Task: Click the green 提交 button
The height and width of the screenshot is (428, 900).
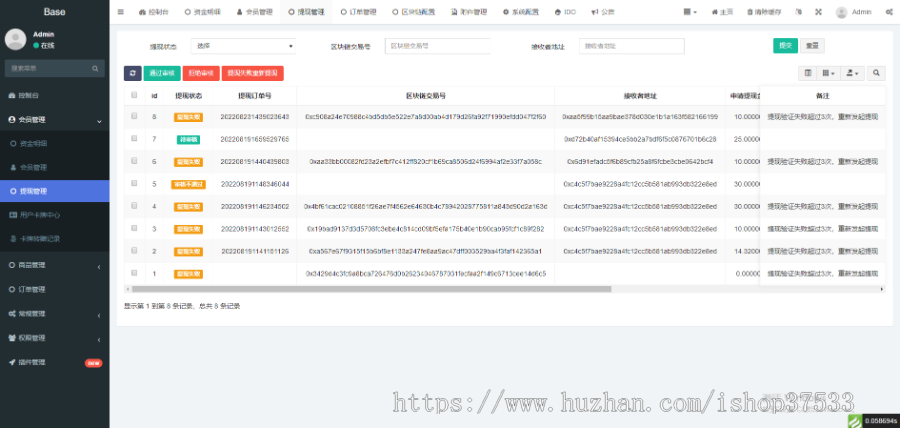Action: (x=785, y=45)
